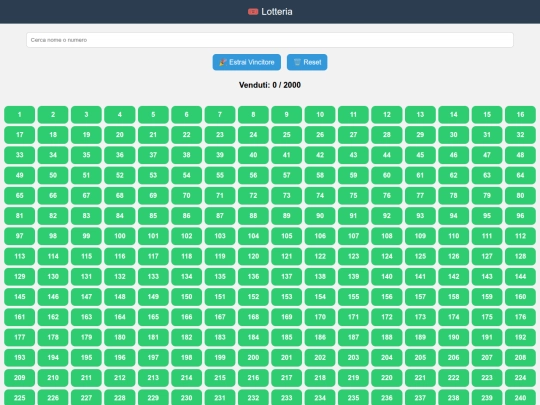Pick ticket number 182
Image resolution: width=540 pixels, height=405 pixels.
tap(187, 338)
